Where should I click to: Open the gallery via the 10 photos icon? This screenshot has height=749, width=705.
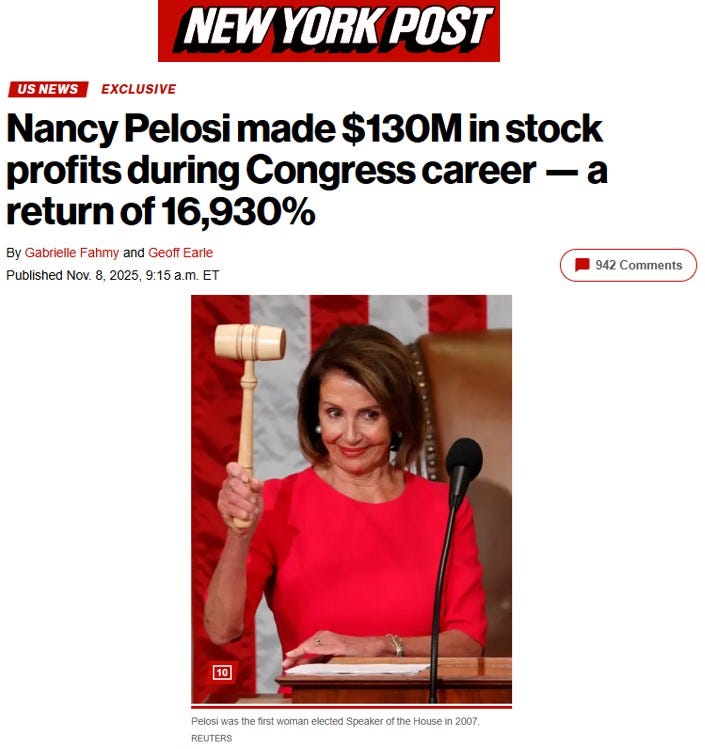[x=222, y=673]
